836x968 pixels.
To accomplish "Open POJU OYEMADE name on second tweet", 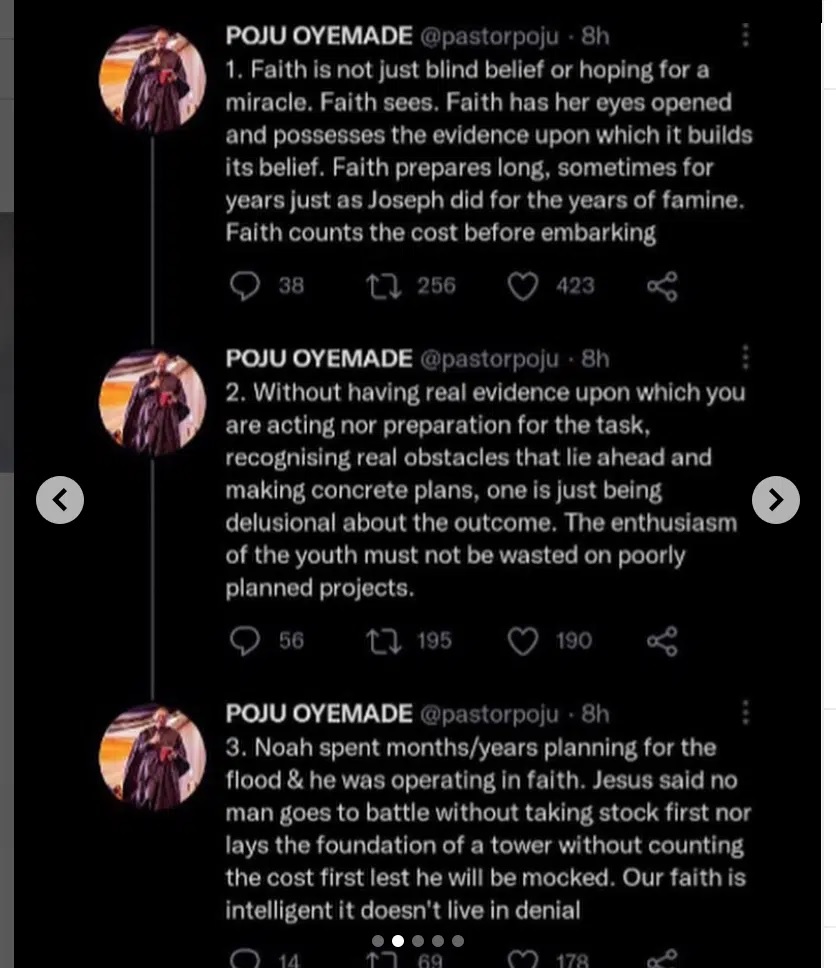I will [318, 358].
